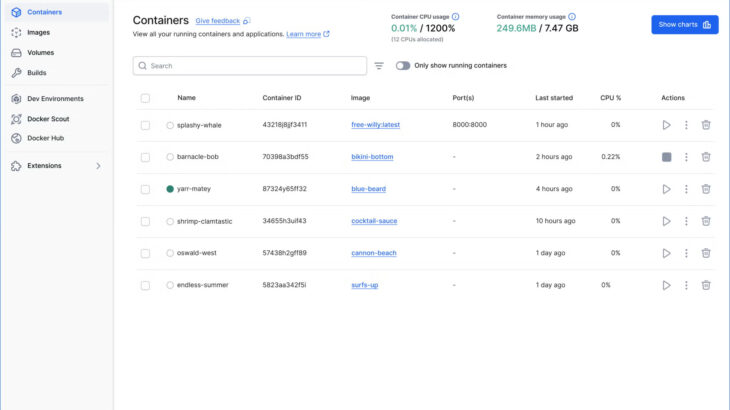Tick the select-all header checkbox
730x410 pixels.
pos(145,98)
